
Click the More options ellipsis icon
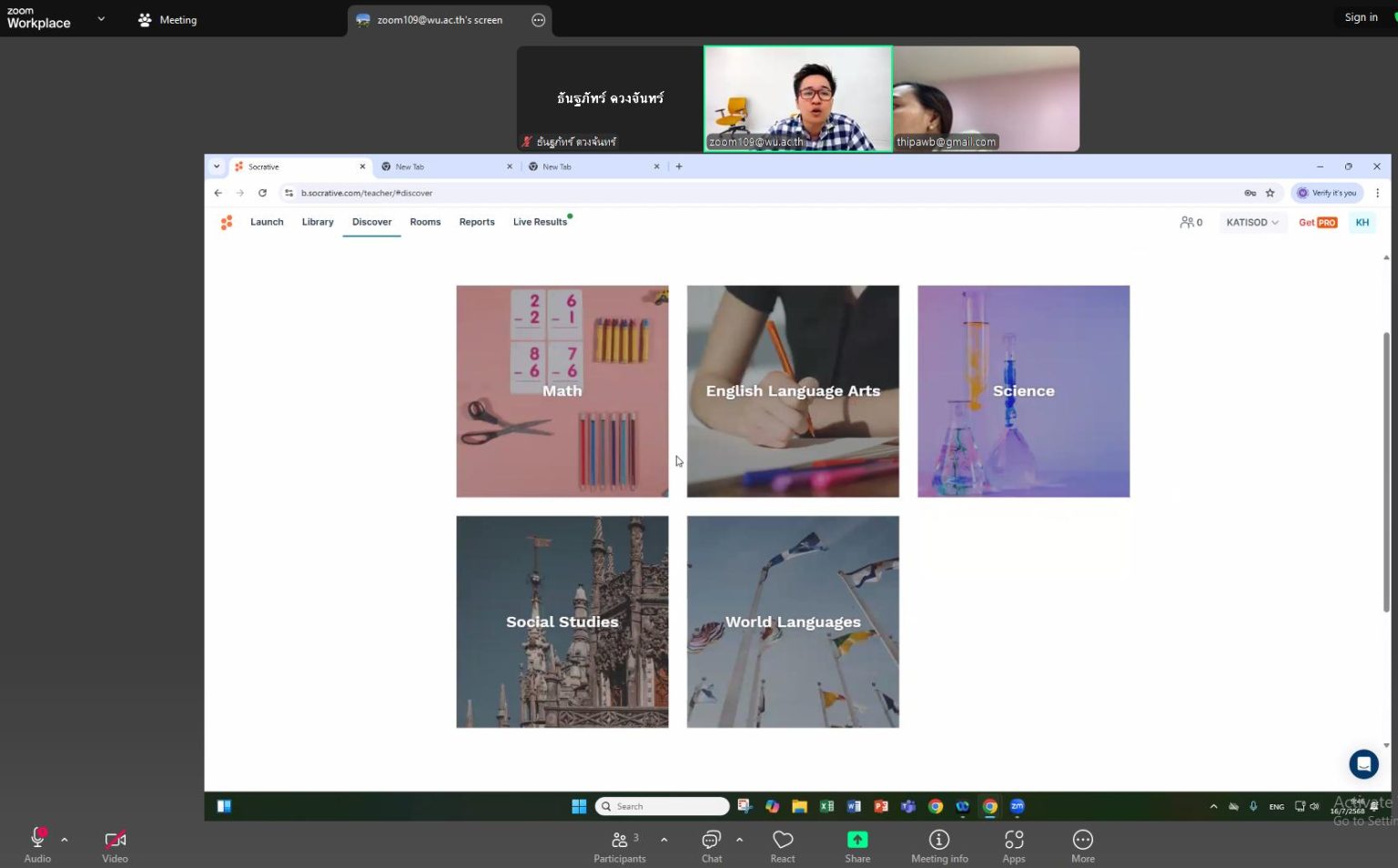point(1082,845)
